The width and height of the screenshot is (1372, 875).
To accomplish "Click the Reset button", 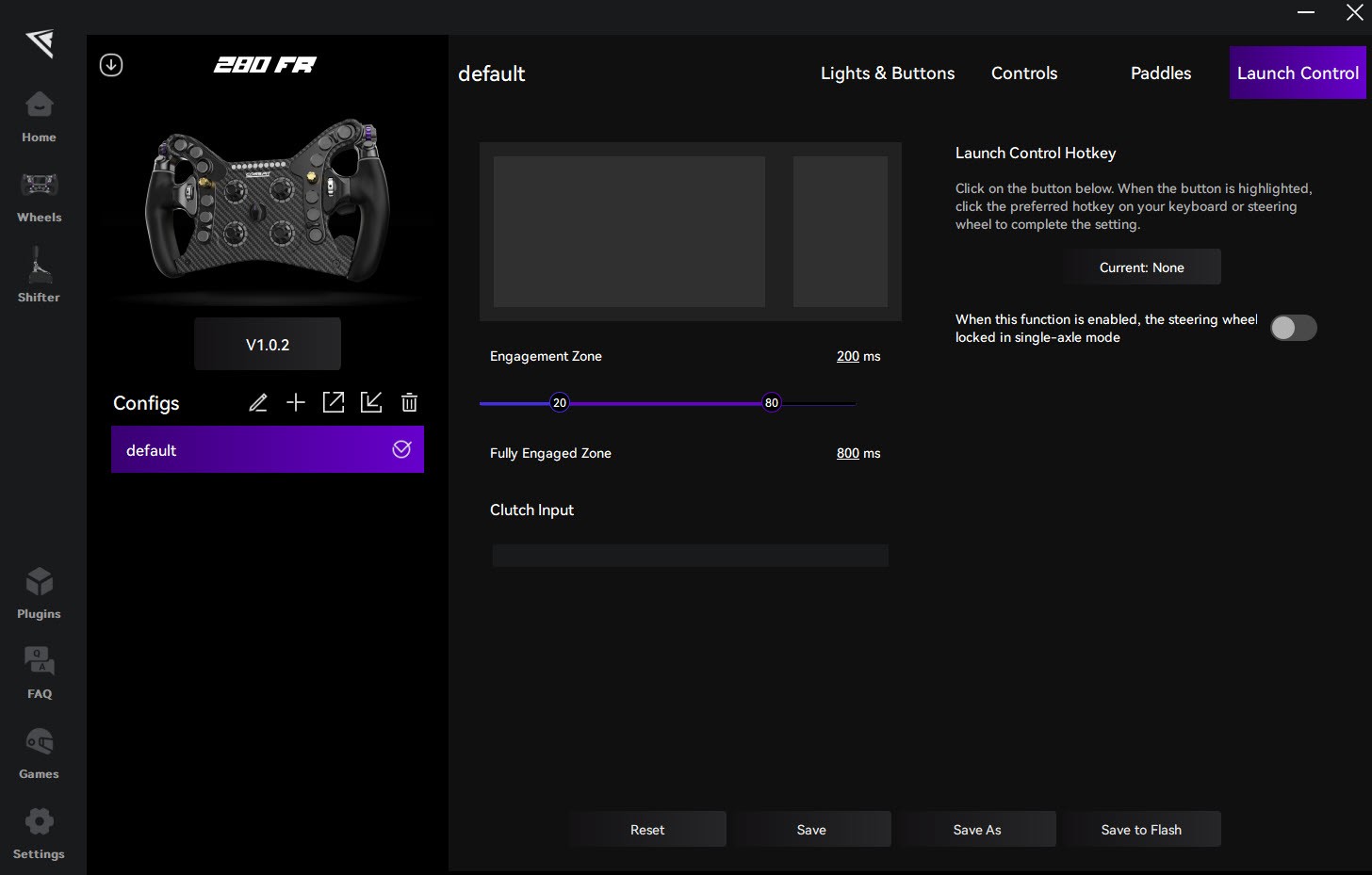I will (x=647, y=830).
